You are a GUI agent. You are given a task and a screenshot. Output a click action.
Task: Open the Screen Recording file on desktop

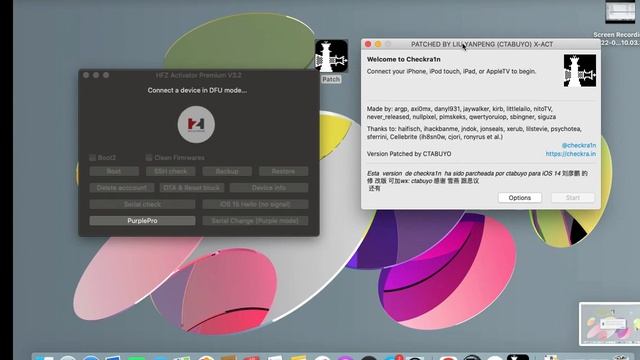click(620, 12)
